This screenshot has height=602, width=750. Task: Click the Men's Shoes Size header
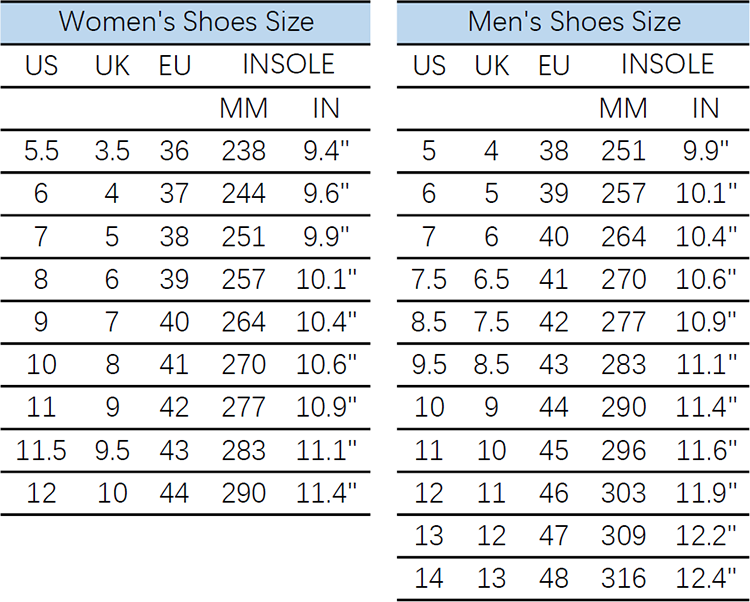coord(574,22)
